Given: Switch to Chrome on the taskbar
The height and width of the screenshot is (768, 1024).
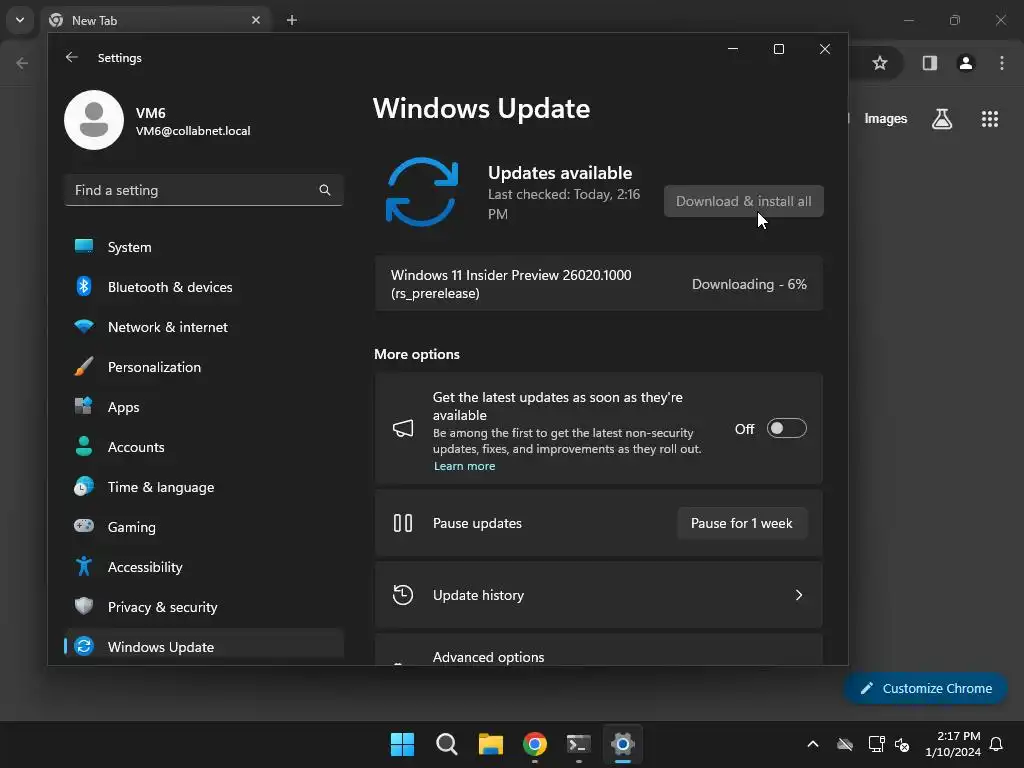Looking at the screenshot, I should pyautogui.click(x=535, y=744).
